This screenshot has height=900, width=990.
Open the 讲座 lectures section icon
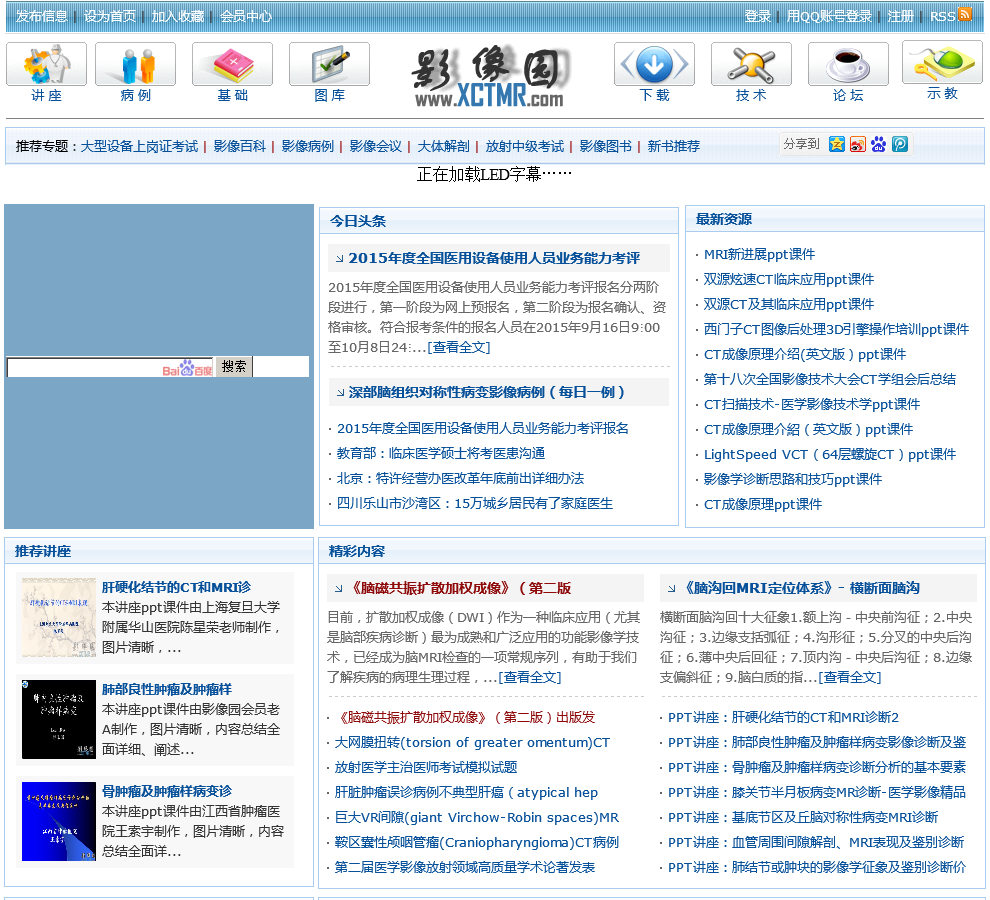tap(46, 64)
